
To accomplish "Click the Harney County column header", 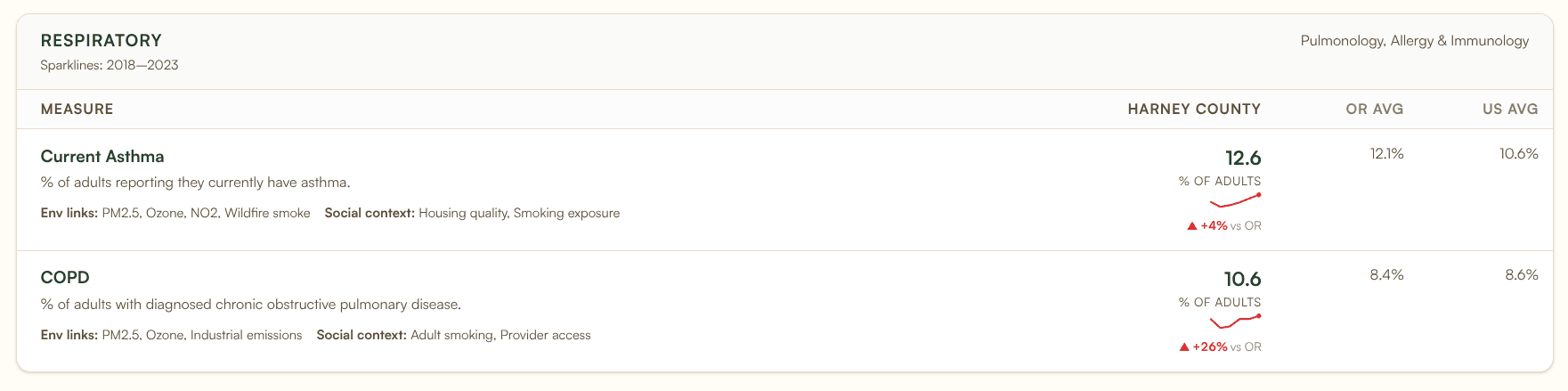I will coord(1193,110).
